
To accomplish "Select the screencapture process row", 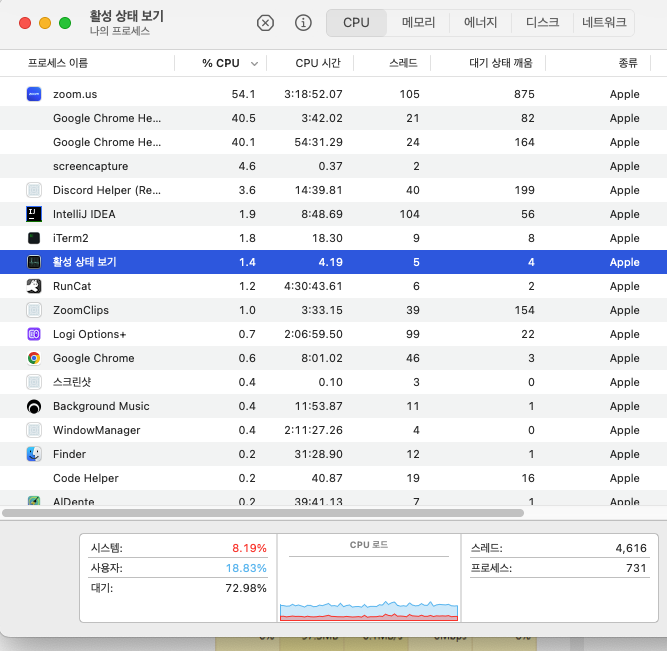I will tap(334, 166).
